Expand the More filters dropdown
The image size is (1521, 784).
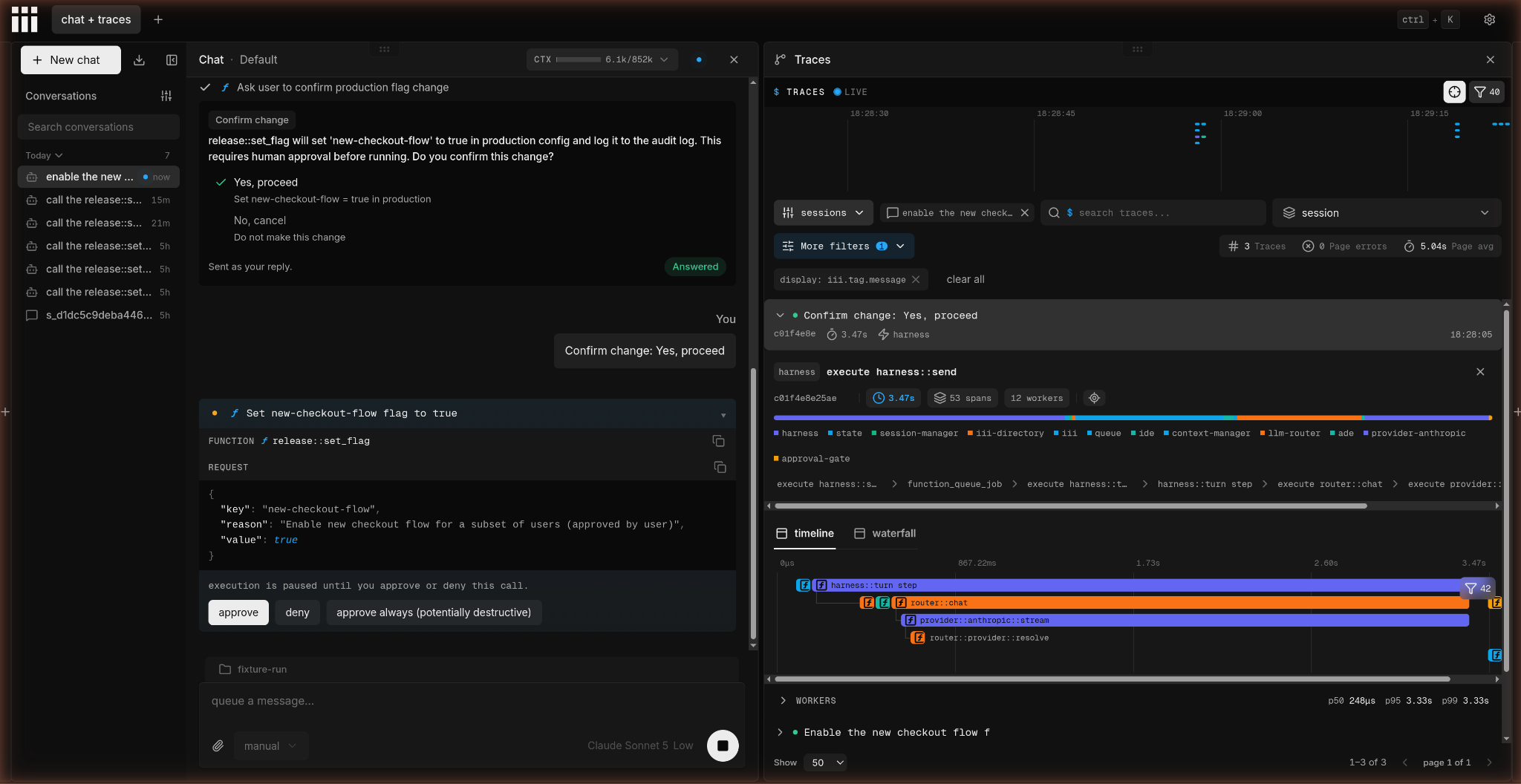844,246
